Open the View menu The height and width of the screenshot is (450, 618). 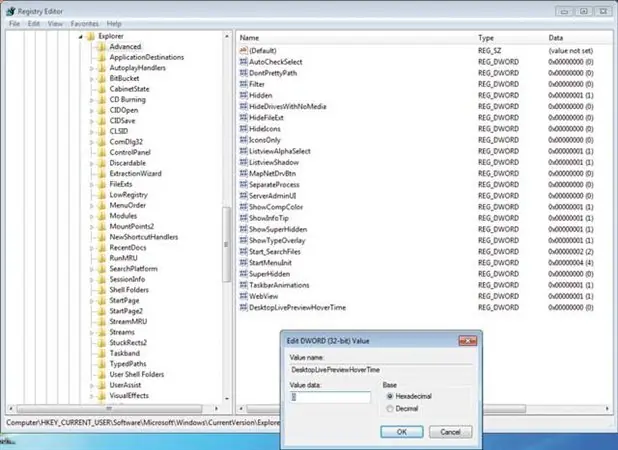pos(55,24)
